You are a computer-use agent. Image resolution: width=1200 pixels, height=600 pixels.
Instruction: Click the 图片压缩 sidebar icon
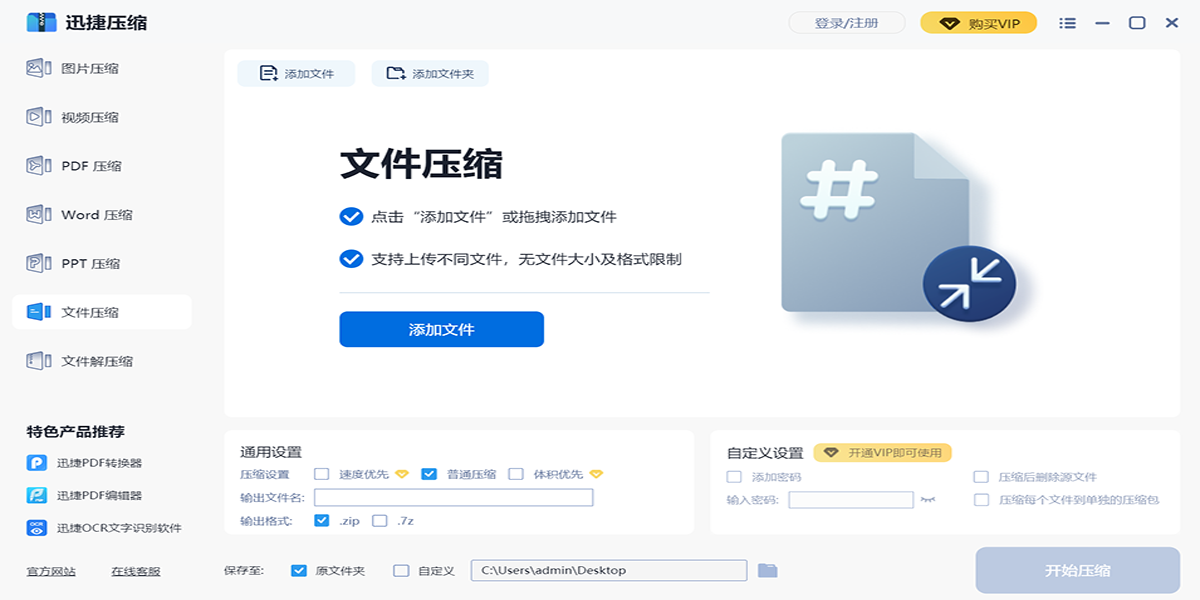point(38,68)
